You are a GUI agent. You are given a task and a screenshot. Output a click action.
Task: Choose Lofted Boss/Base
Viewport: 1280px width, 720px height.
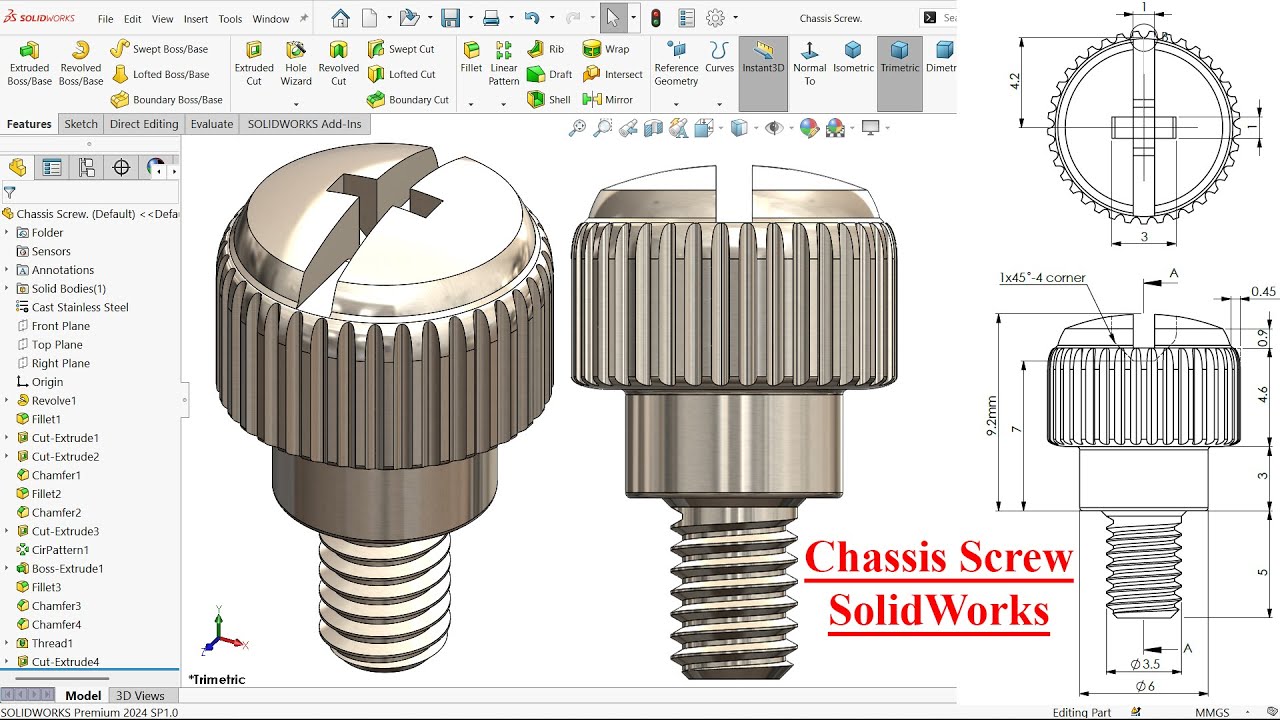tap(160, 74)
